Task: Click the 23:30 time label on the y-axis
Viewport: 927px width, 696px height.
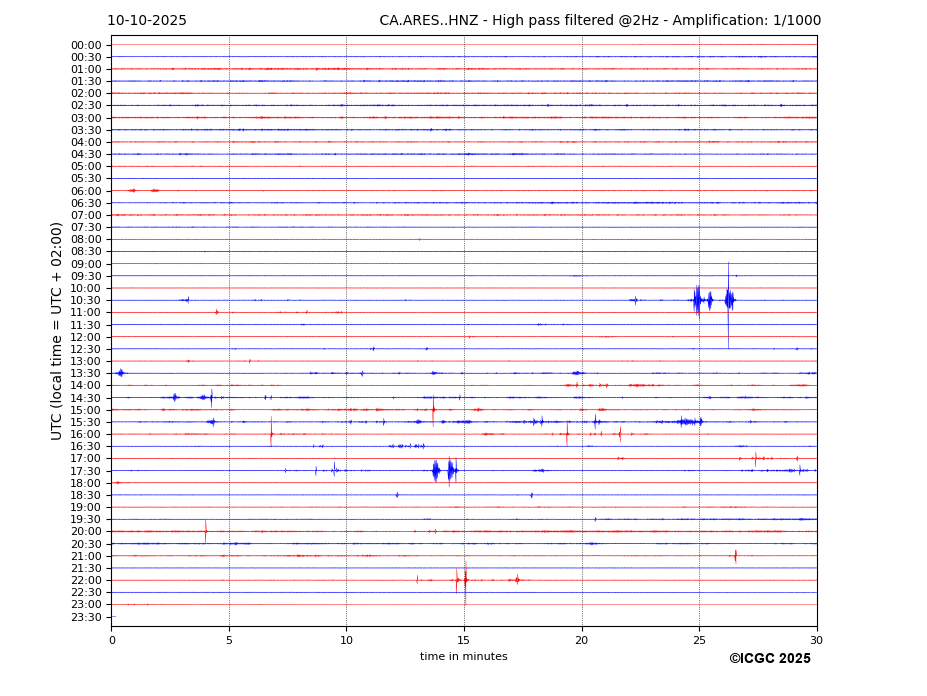Action: 86,617
